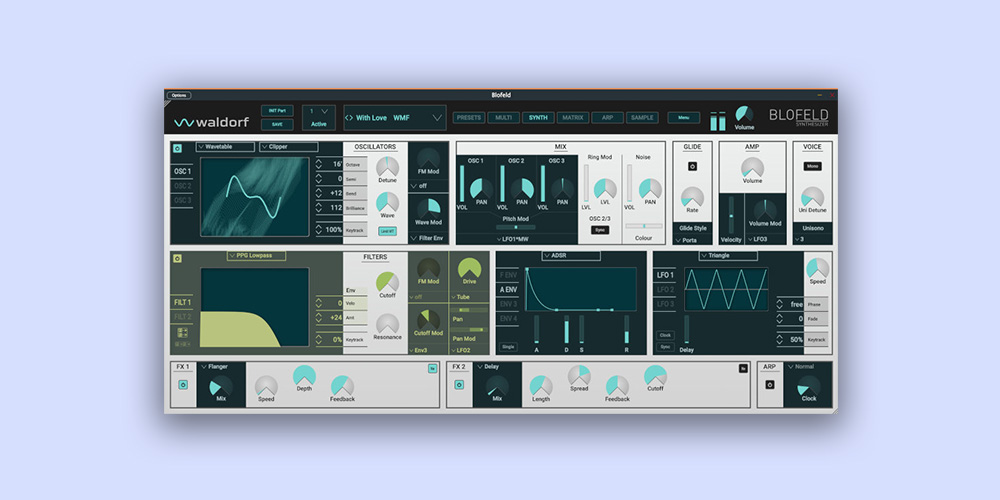
Task: Select OSC 2 in the oscillator list
Action: [182, 186]
